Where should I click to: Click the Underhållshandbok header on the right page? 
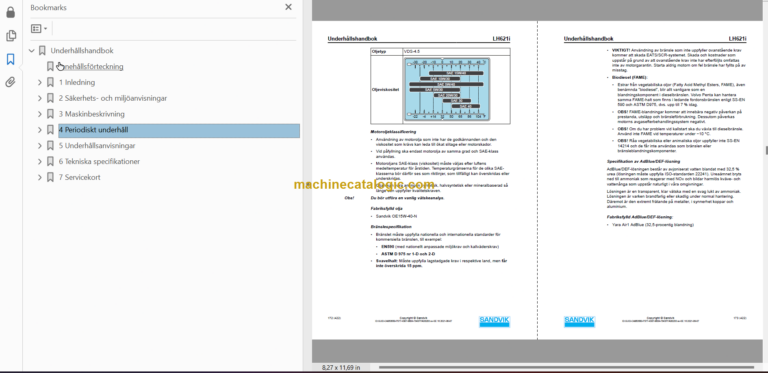(588, 39)
